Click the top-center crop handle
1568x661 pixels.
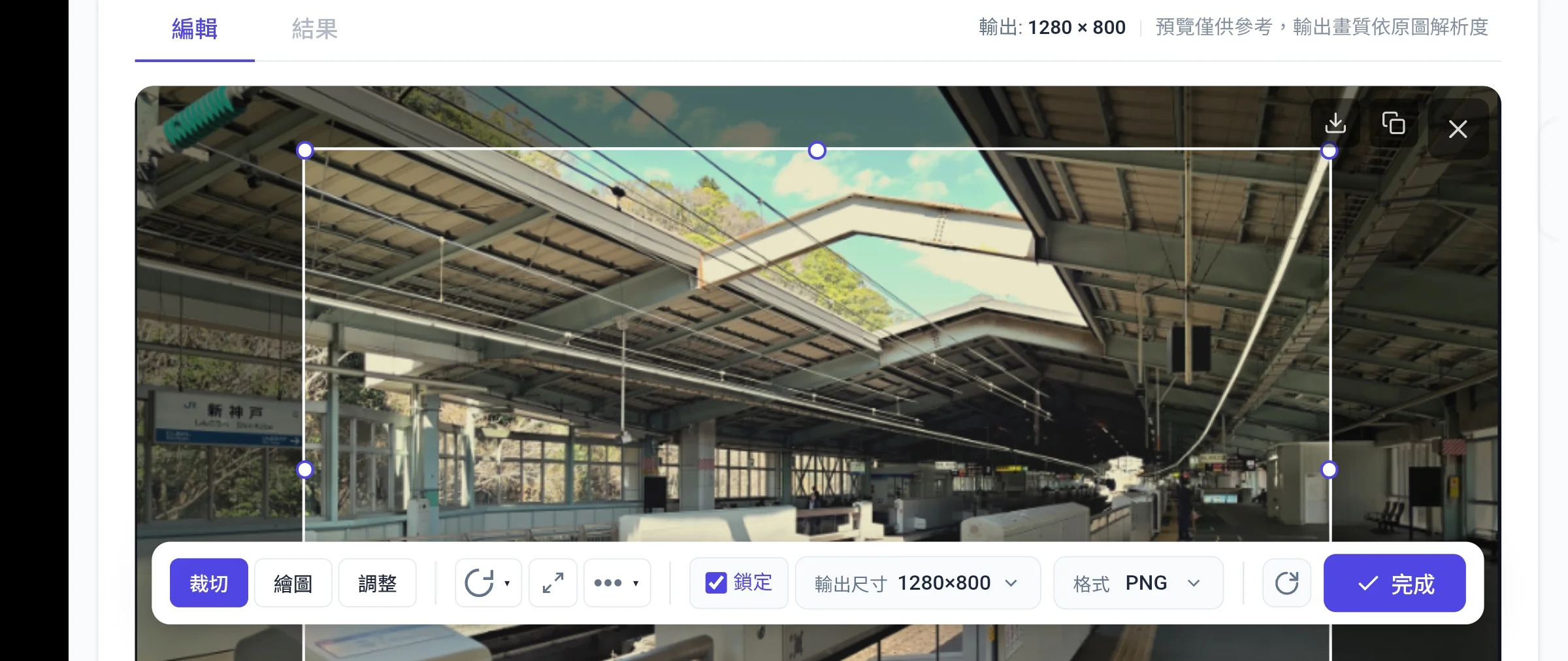[x=817, y=150]
